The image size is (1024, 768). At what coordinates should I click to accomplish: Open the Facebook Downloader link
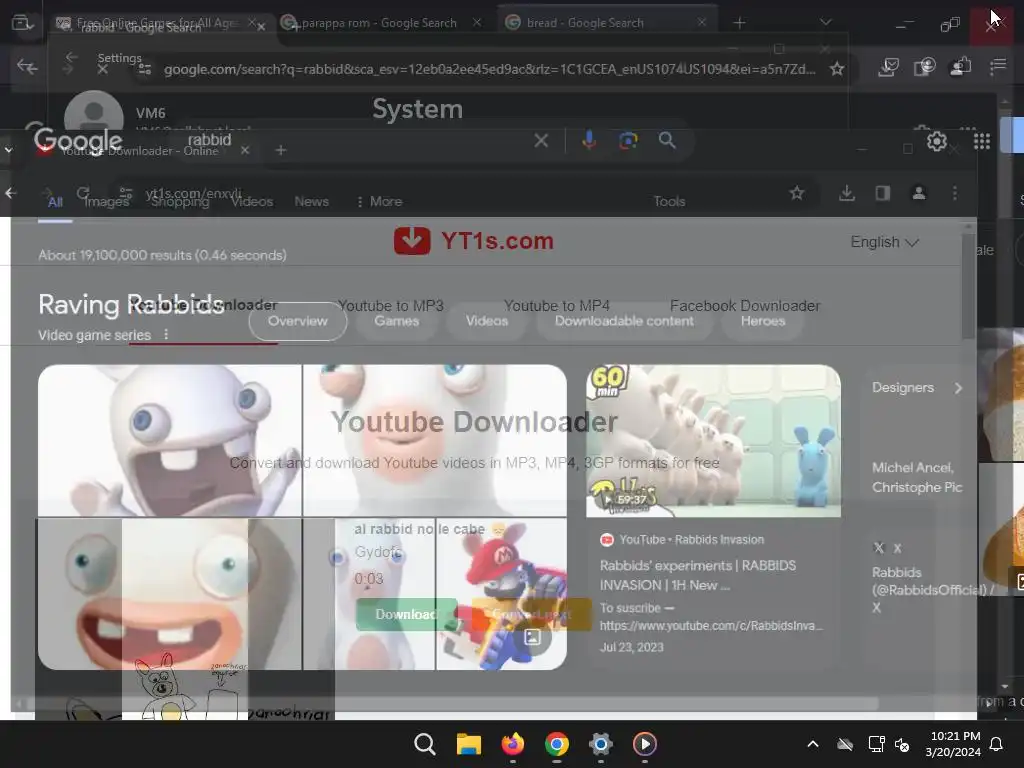[744, 306]
